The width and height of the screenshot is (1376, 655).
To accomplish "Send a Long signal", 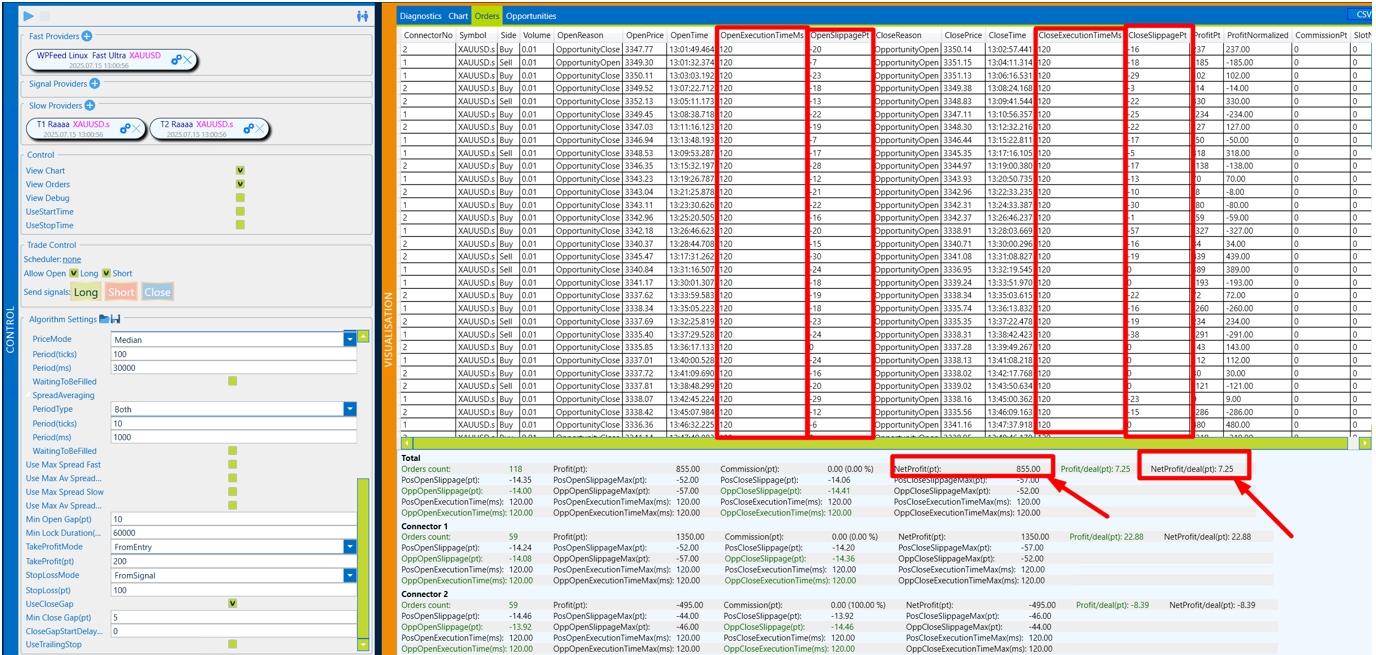I will point(86,292).
